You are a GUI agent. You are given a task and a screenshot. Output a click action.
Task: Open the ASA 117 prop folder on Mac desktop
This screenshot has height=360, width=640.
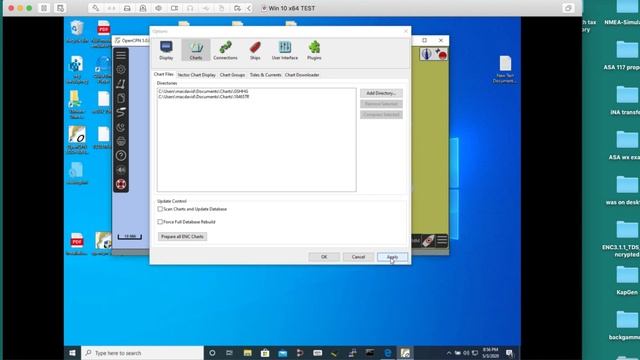[x=623, y=56]
